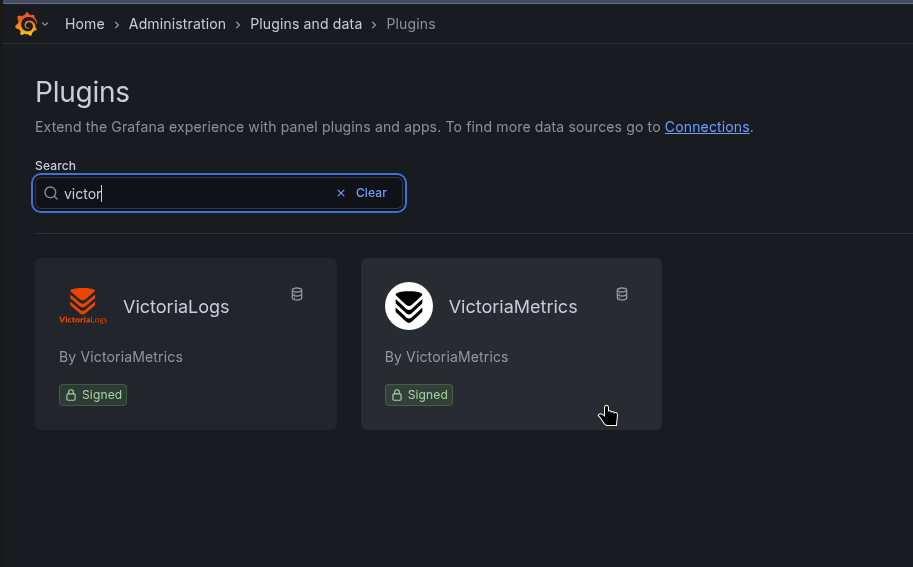Click the X icon in the search field
This screenshot has height=567, width=913.
(341, 193)
